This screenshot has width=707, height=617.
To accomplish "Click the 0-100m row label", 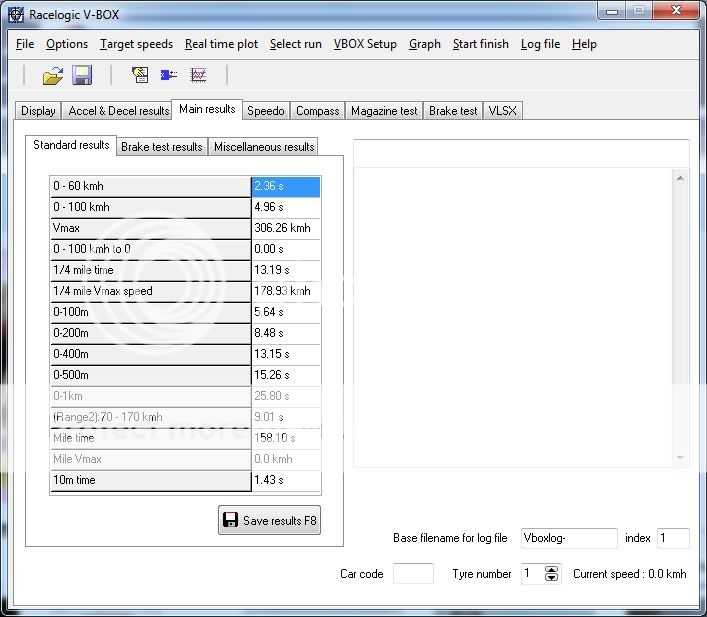I will [x=150, y=312].
